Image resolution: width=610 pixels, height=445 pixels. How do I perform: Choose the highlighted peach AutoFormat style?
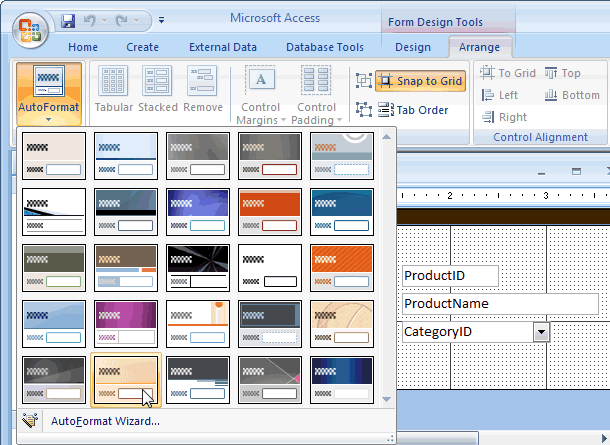click(126, 380)
